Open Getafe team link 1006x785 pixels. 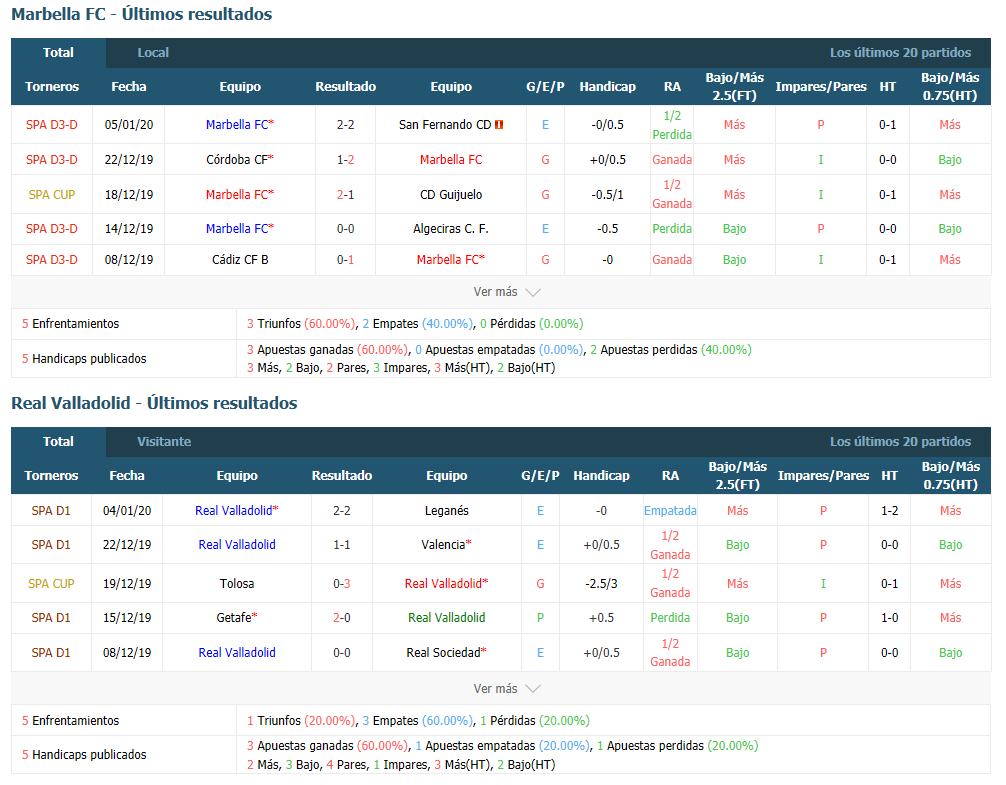coord(237,618)
